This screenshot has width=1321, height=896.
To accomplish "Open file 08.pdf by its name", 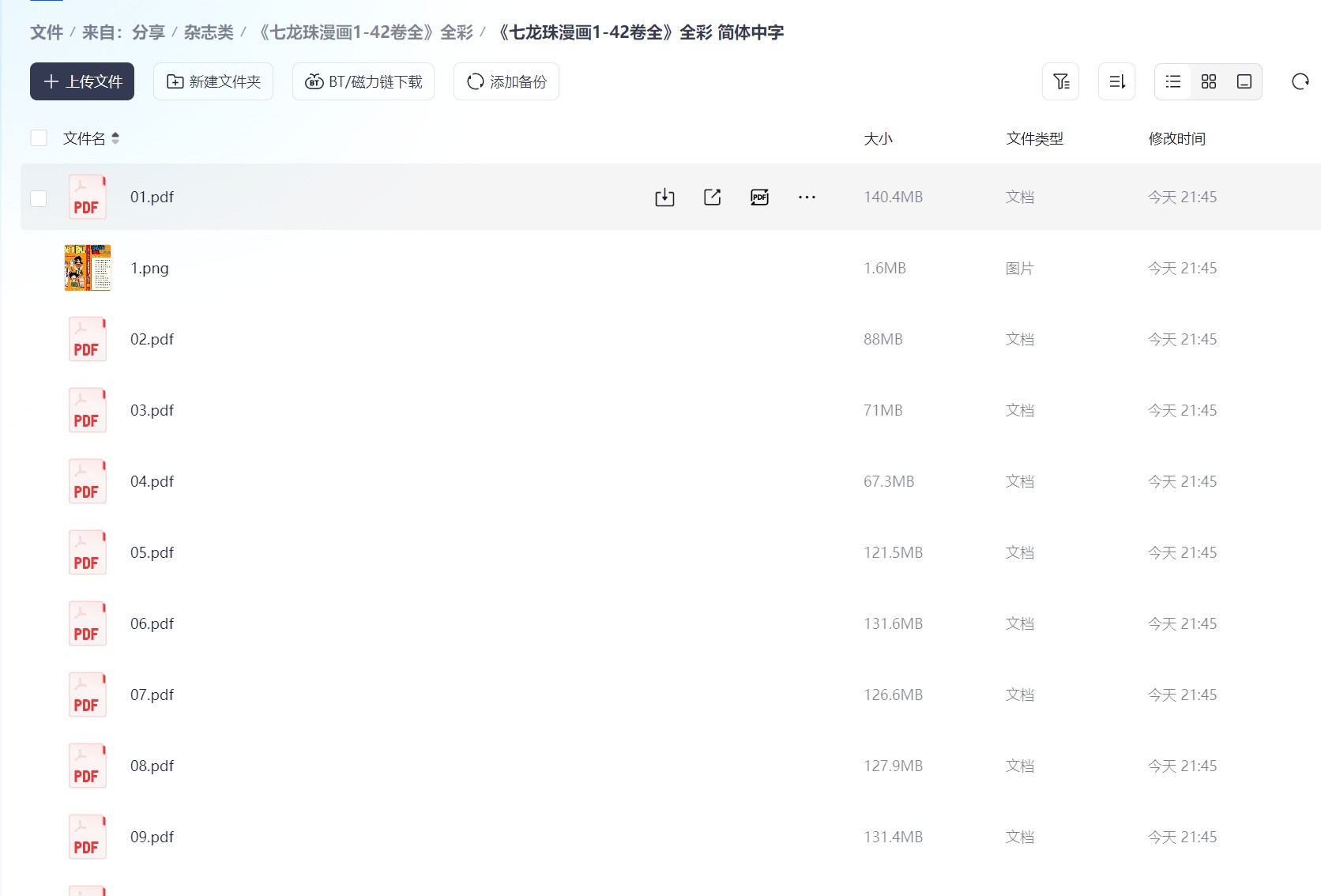I will [x=152, y=766].
